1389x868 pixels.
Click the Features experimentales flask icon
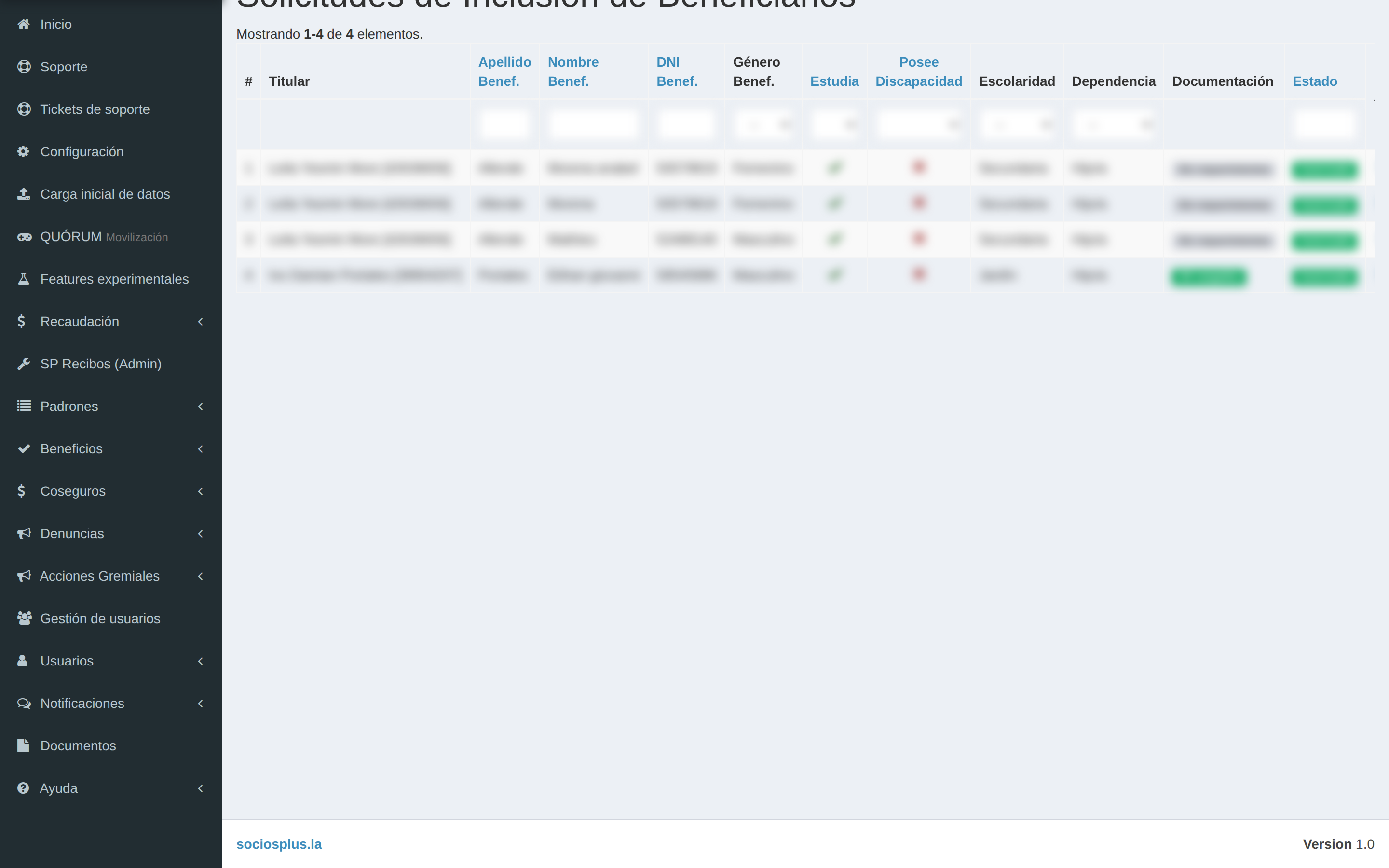tap(24, 279)
